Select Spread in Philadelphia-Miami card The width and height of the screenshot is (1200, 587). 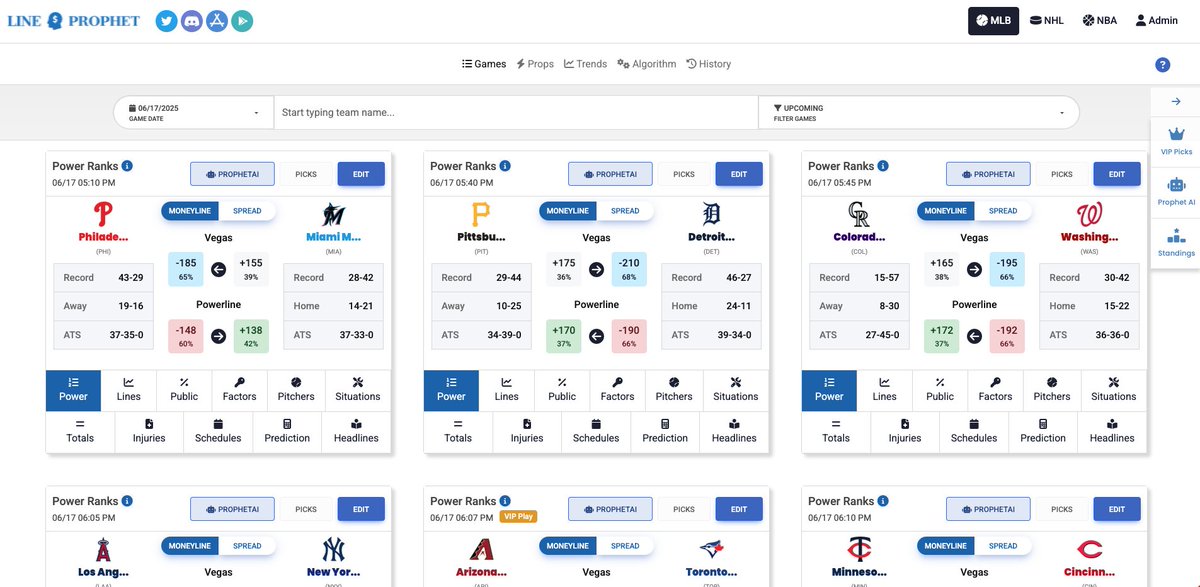247,211
